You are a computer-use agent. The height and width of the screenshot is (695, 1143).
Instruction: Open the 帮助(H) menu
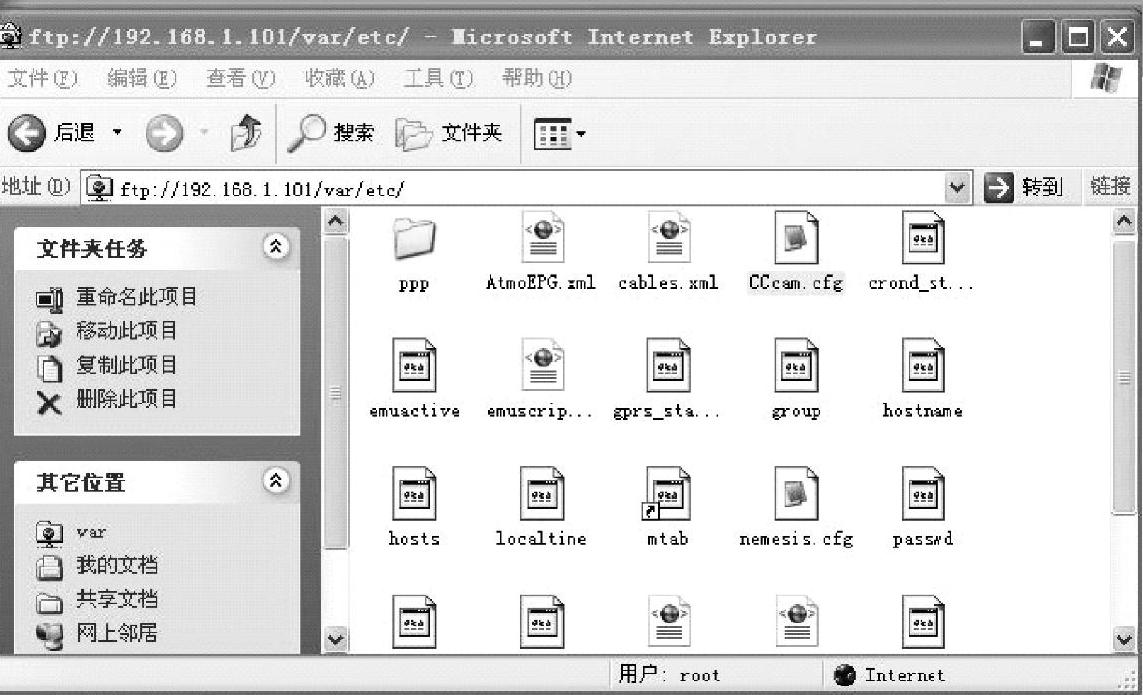click(x=537, y=77)
